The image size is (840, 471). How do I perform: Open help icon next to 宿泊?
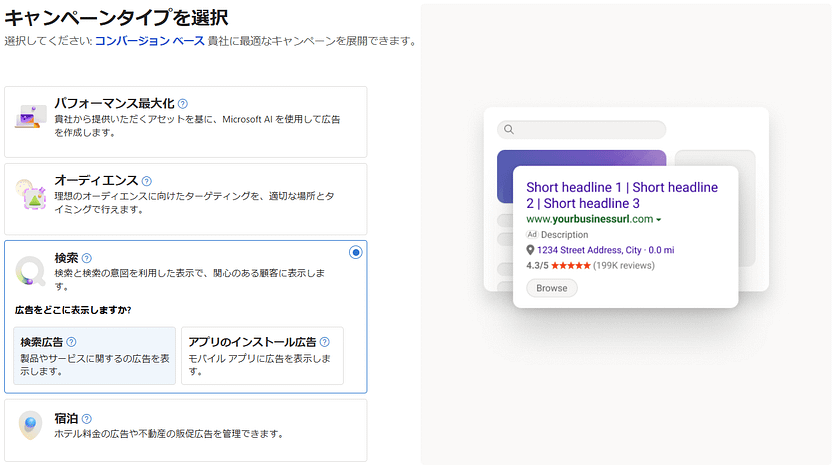tap(87, 418)
